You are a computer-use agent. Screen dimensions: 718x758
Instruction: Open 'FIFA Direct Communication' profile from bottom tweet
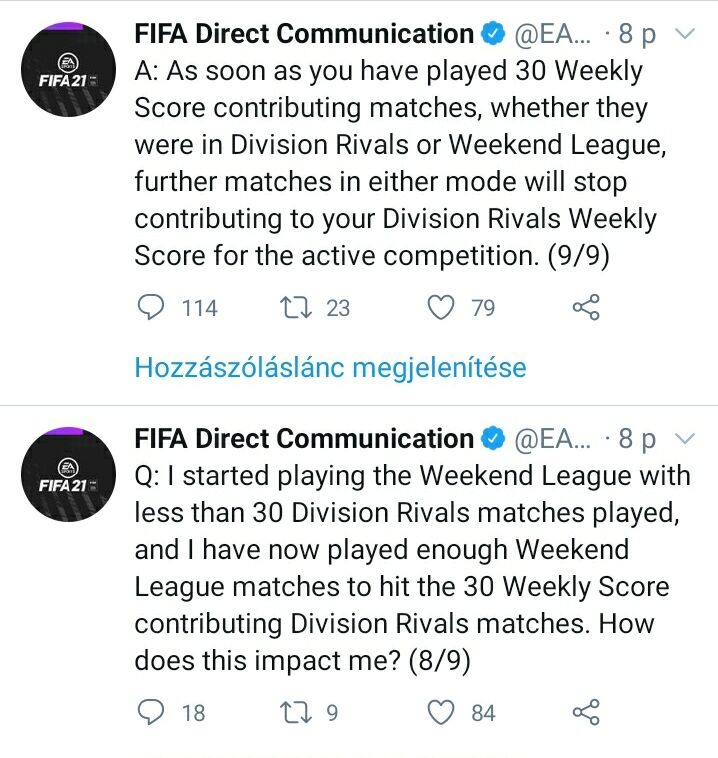coord(304,438)
